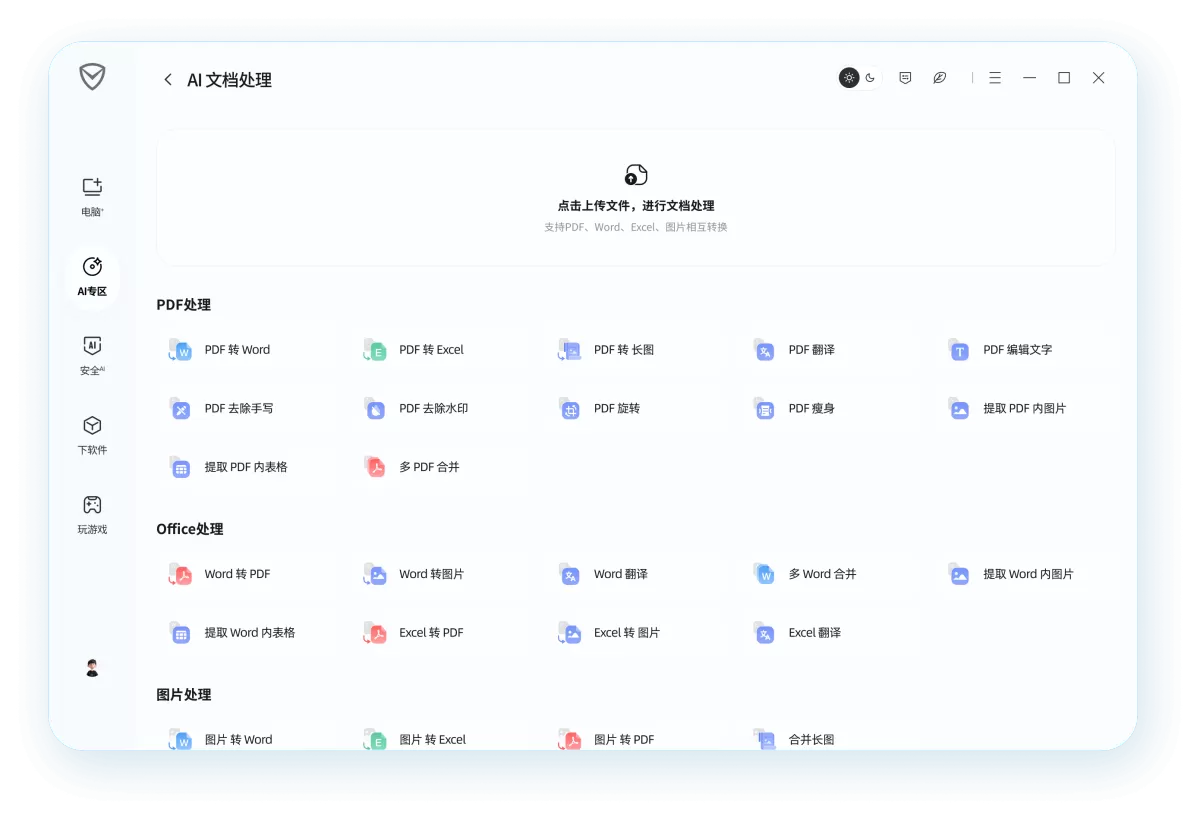Click the Office处理 section heading
1200x820 pixels.
click(190, 529)
